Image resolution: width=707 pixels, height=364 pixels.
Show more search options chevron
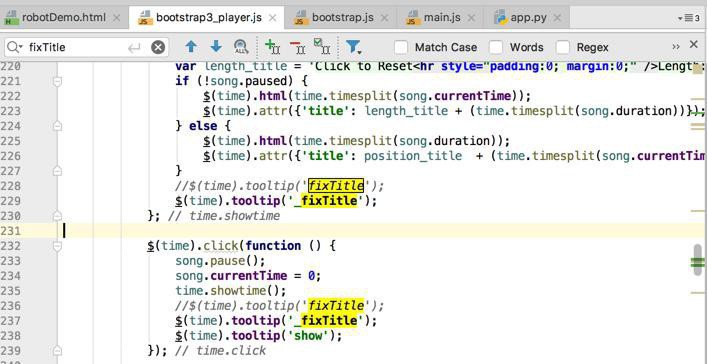[676, 47]
